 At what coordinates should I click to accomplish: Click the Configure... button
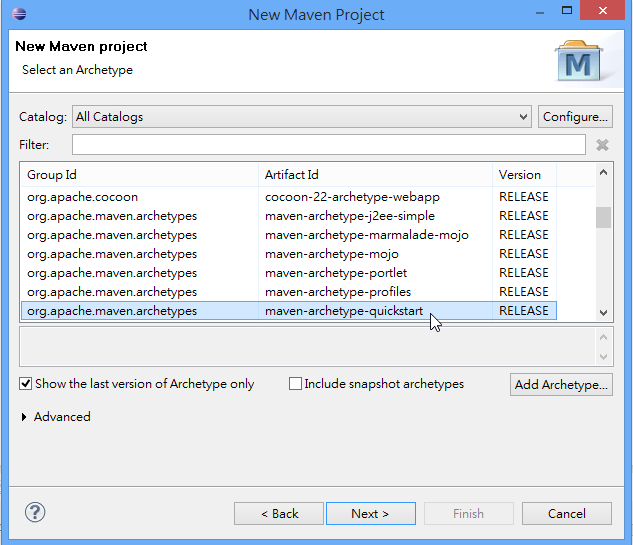575,117
